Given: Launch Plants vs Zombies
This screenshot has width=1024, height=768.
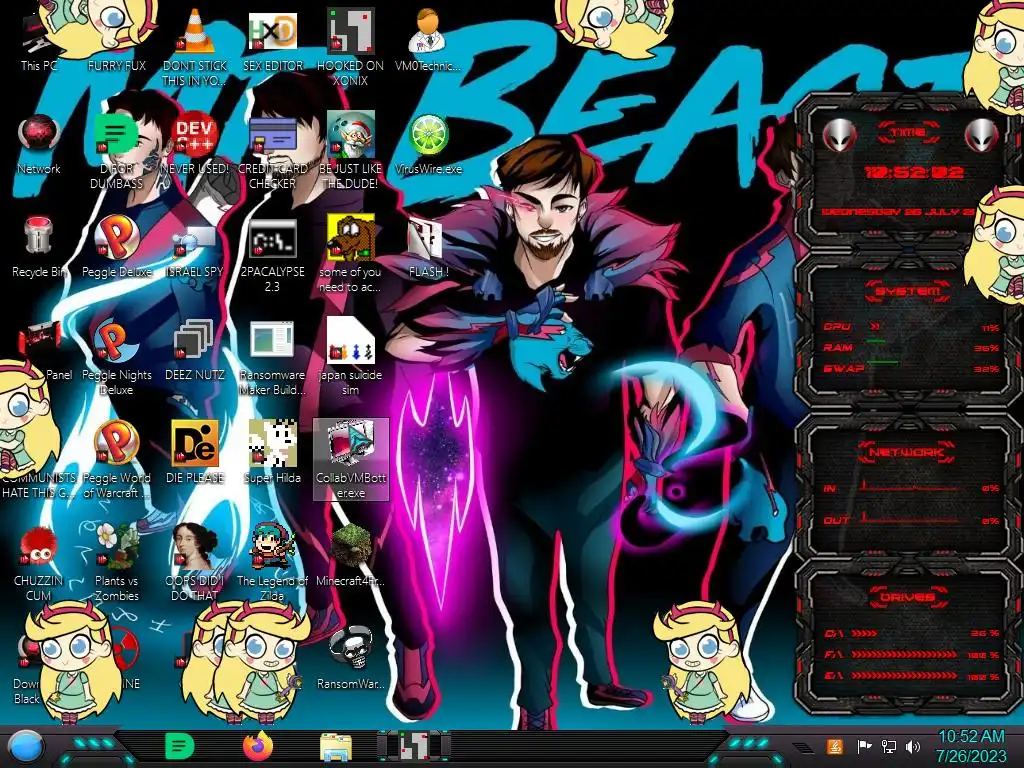Looking at the screenshot, I should tap(116, 564).
